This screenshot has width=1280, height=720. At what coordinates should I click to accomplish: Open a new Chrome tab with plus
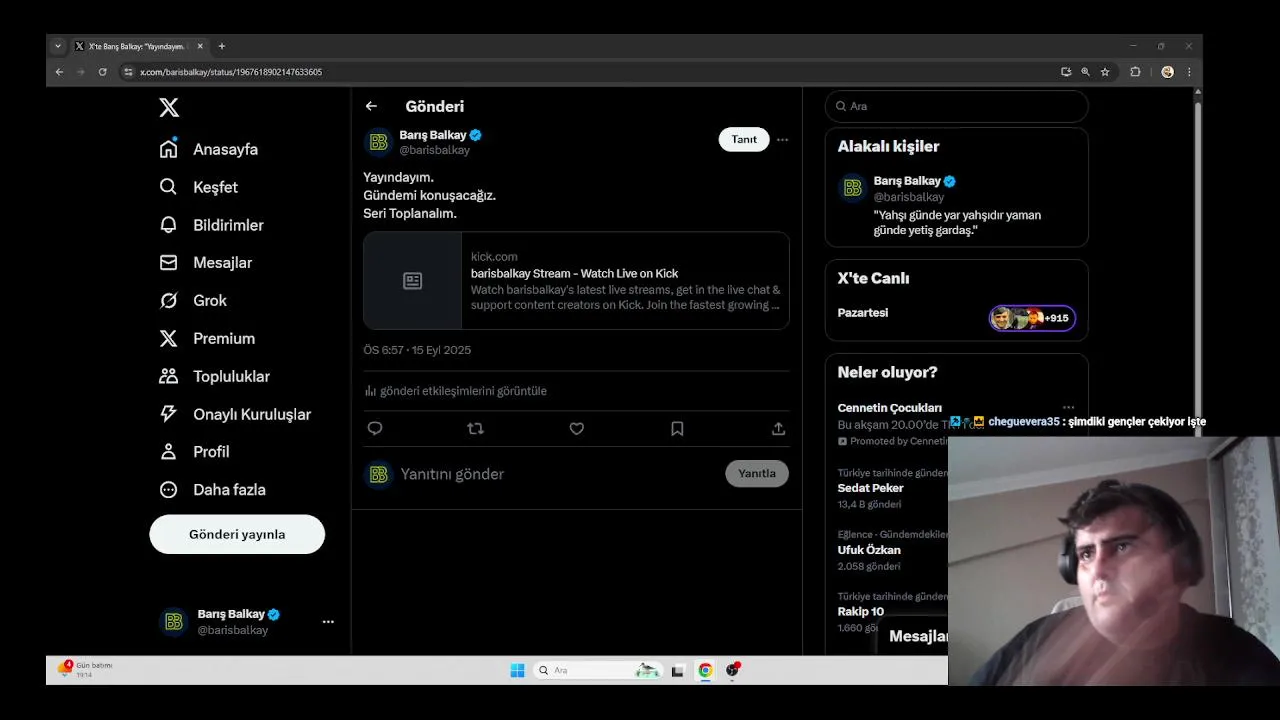tap(221, 46)
